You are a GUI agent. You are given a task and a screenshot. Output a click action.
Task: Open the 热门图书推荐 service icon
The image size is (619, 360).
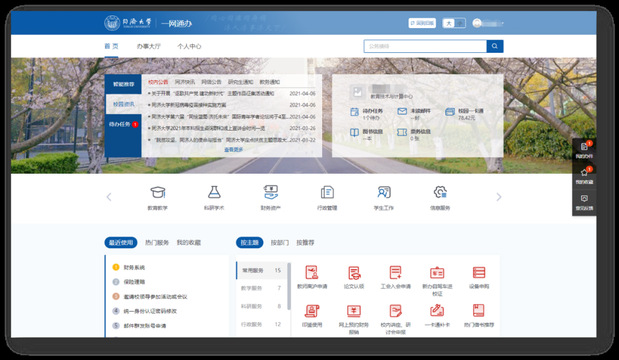click(x=479, y=311)
